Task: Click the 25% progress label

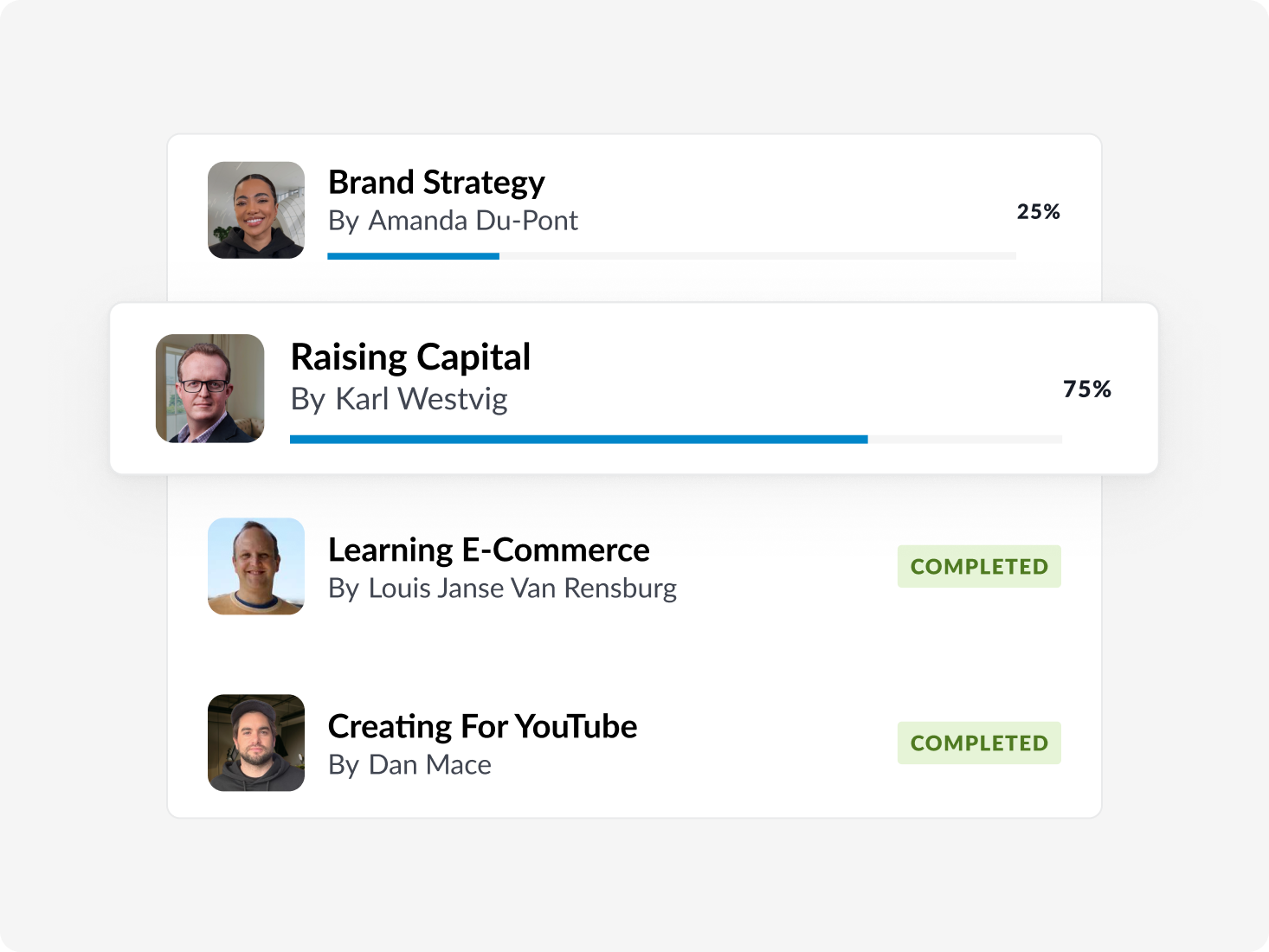Action: tap(1038, 211)
